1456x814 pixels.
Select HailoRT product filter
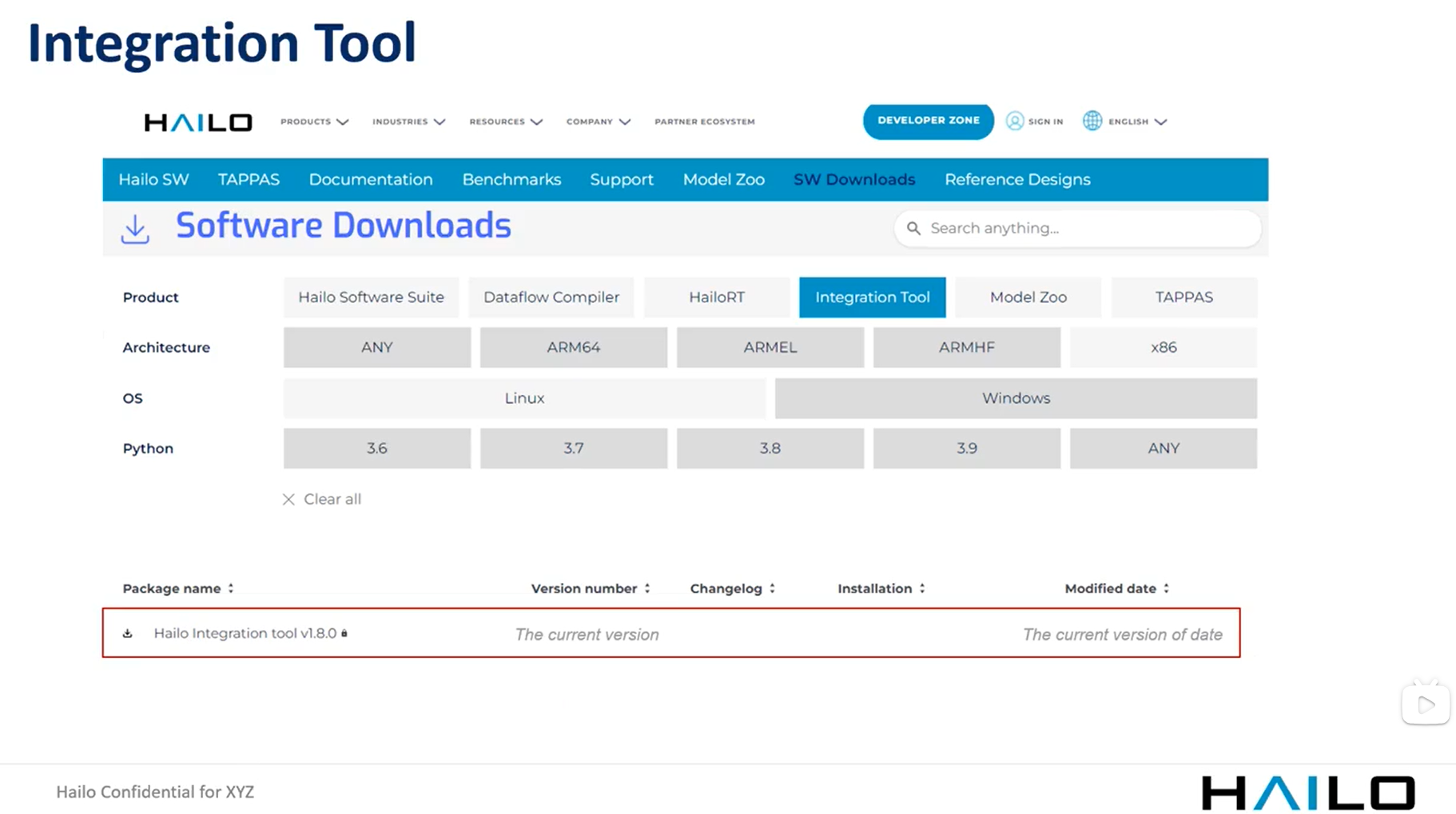tap(717, 297)
